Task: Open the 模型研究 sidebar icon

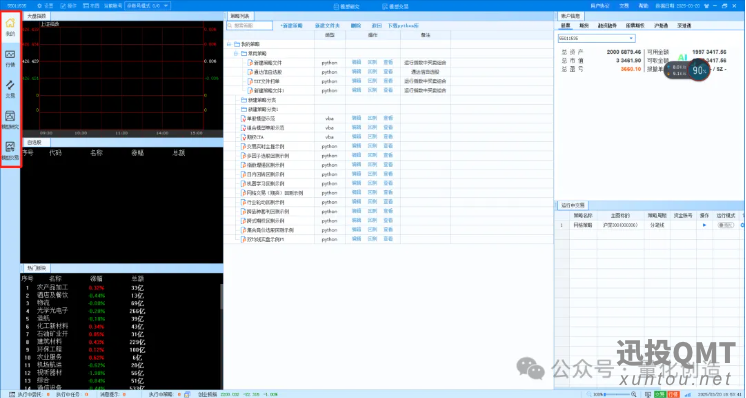Action: point(10,120)
